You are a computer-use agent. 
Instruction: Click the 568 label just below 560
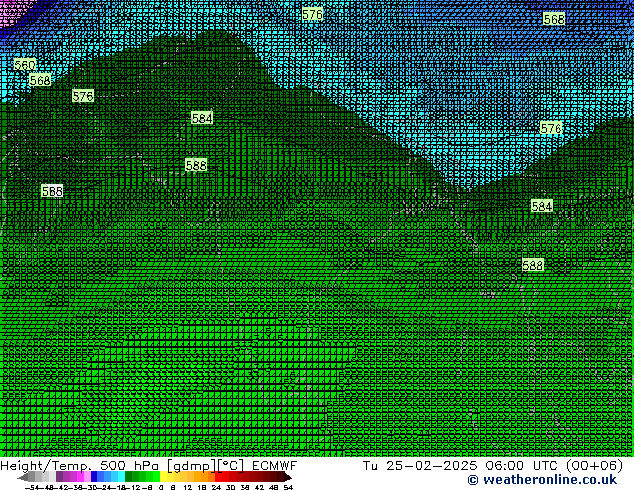click(40, 80)
